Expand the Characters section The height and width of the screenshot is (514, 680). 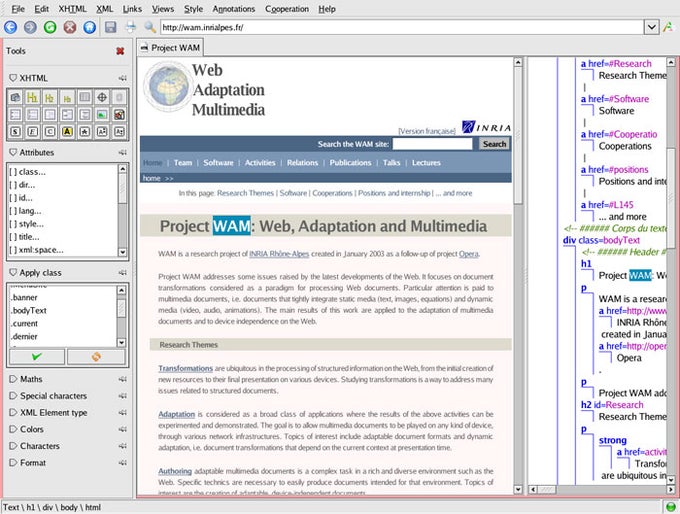(13, 446)
